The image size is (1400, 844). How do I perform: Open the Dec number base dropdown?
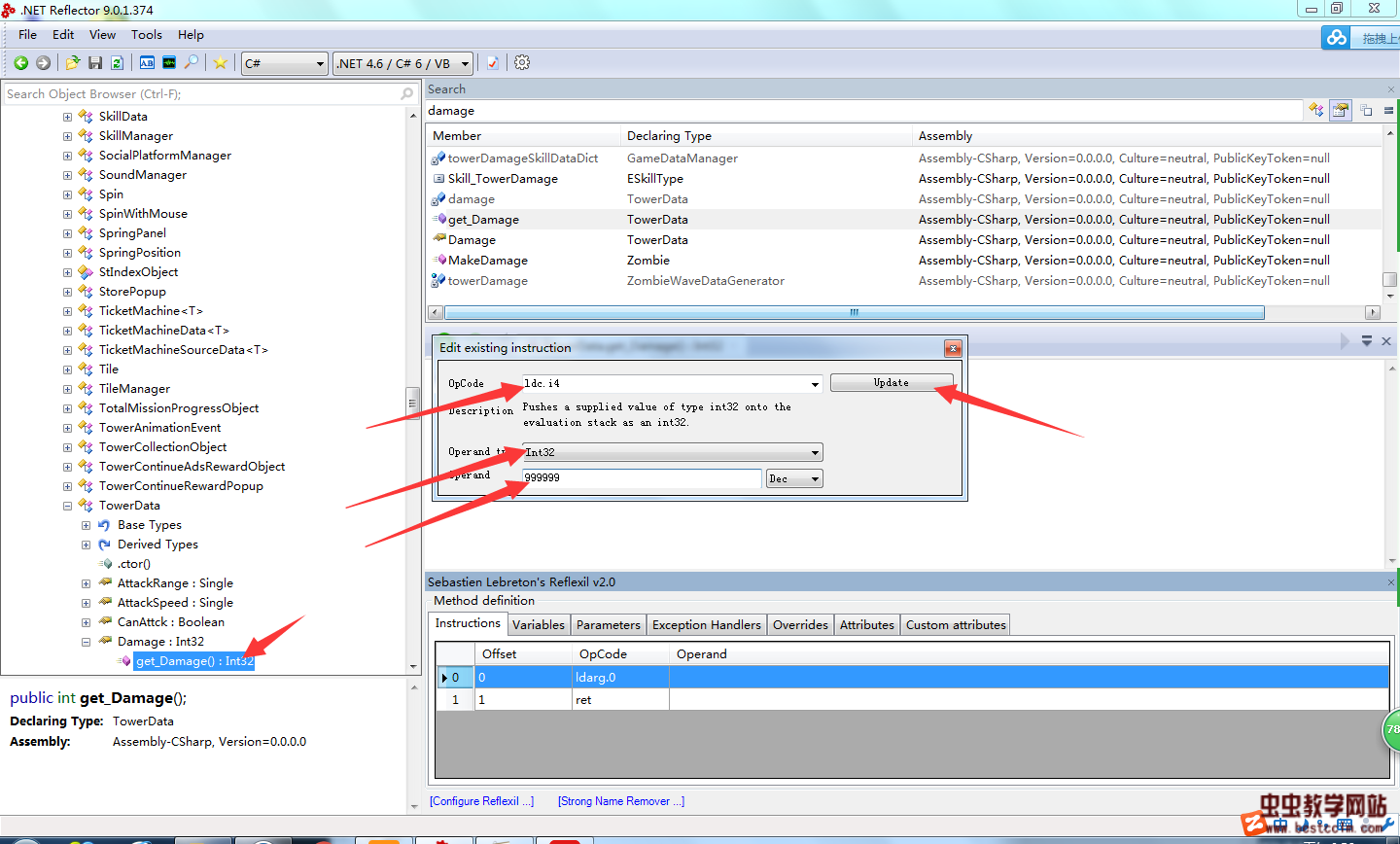(x=794, y=478)
